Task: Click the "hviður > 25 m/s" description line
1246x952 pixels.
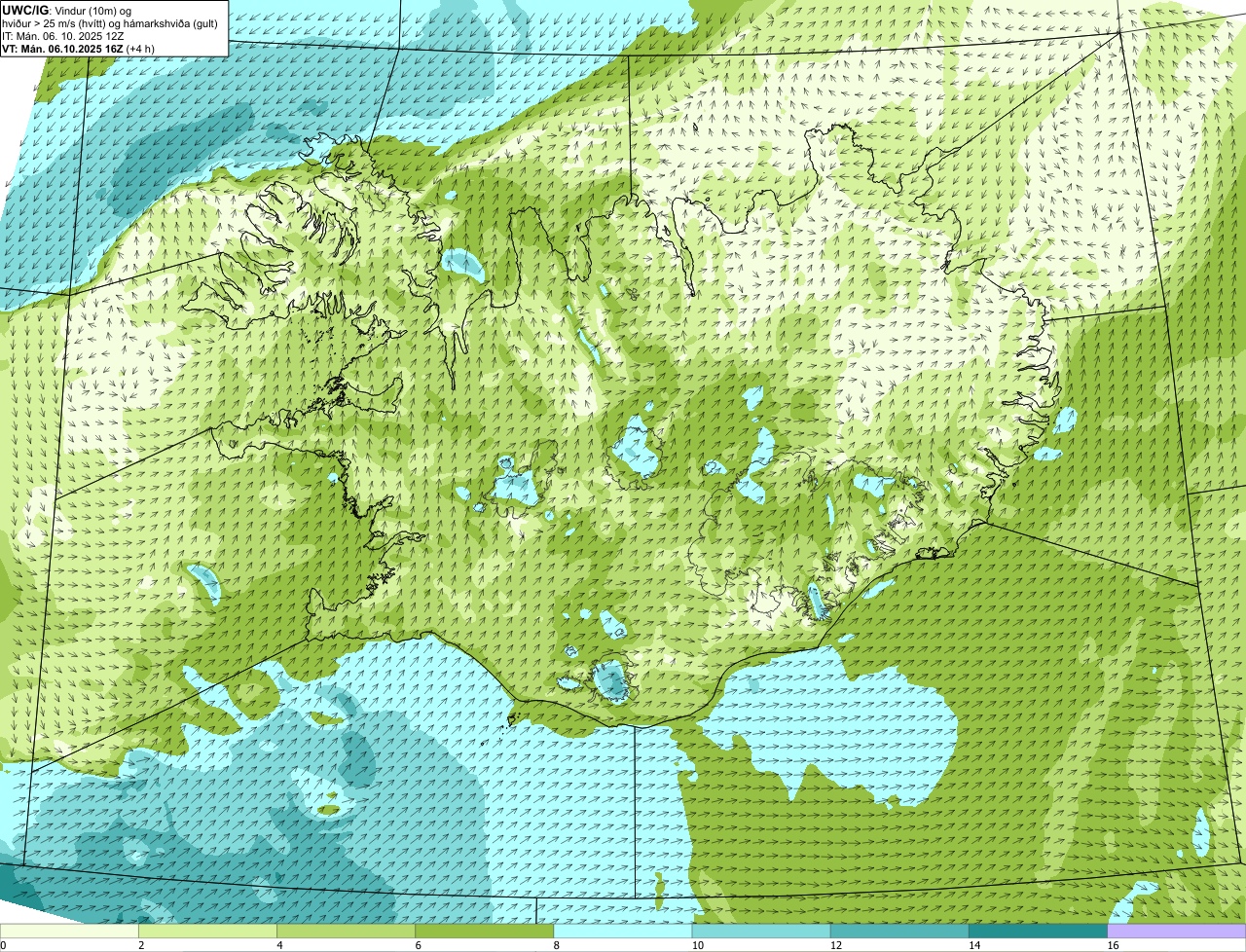Action: 110,22
